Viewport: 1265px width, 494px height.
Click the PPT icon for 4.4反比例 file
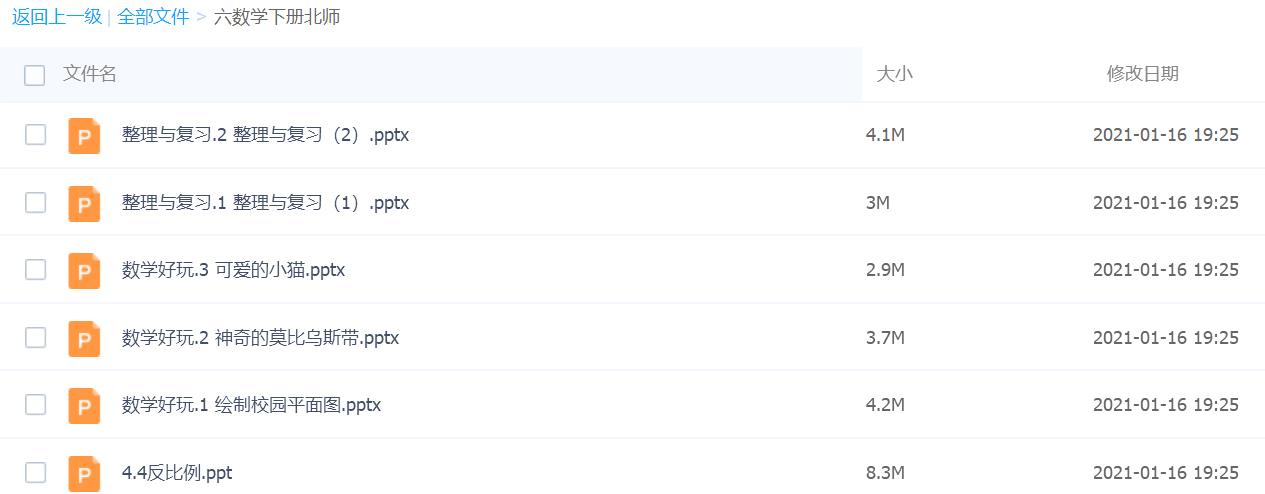tap(84, 473)
